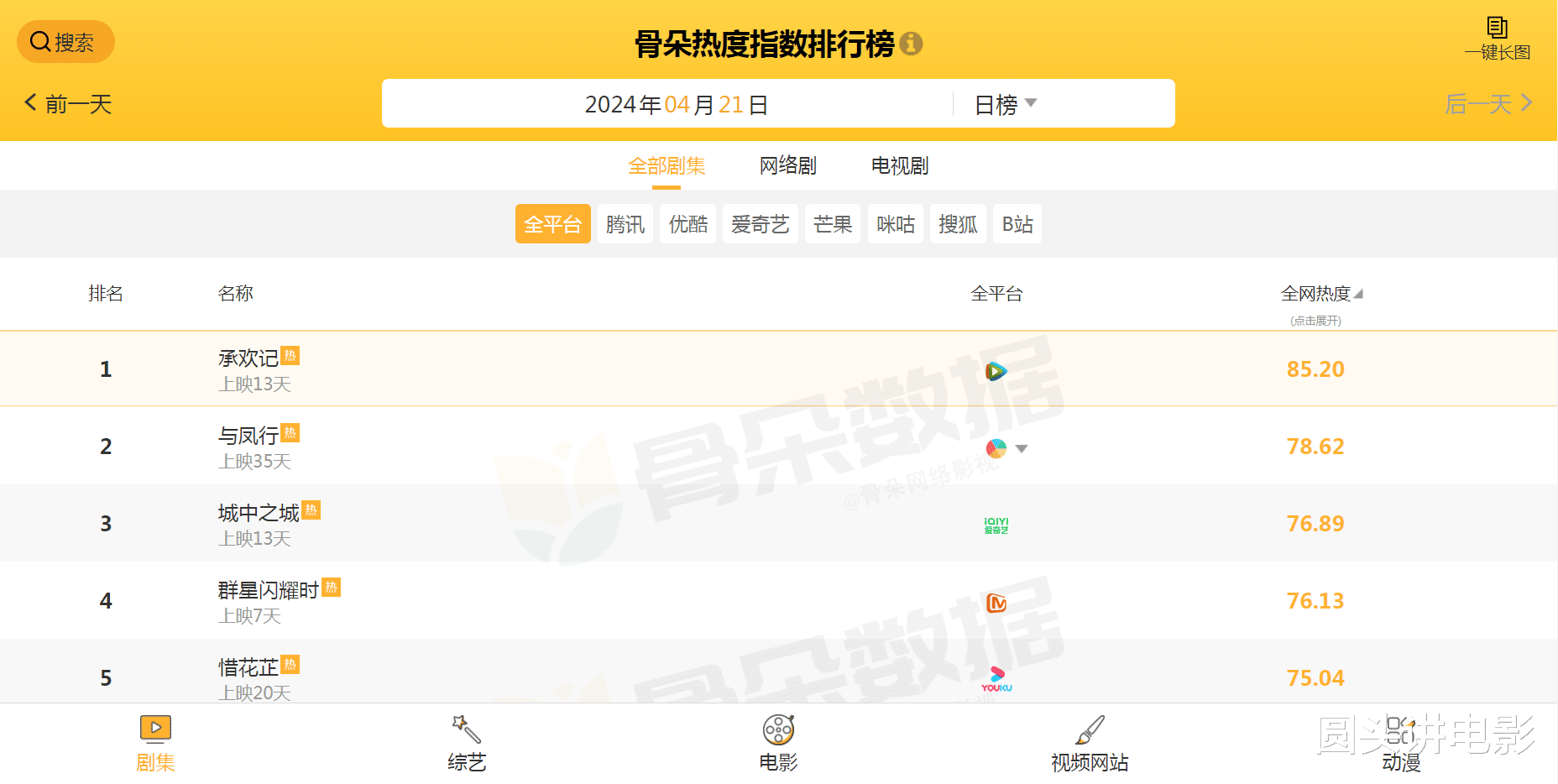Viewport: 1558px width, 784px height.
Task: Click the hot badge next to 承欢记
Action: [x=290, y=356]
